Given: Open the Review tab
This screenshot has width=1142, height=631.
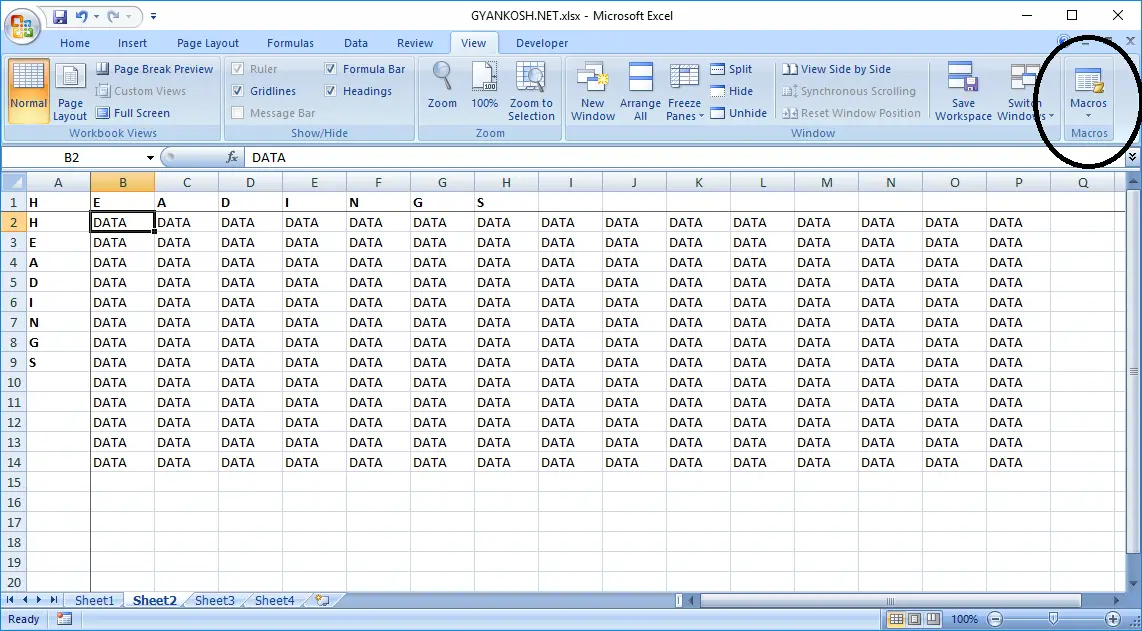Looking at the screenshot, I should pos(415,43).
